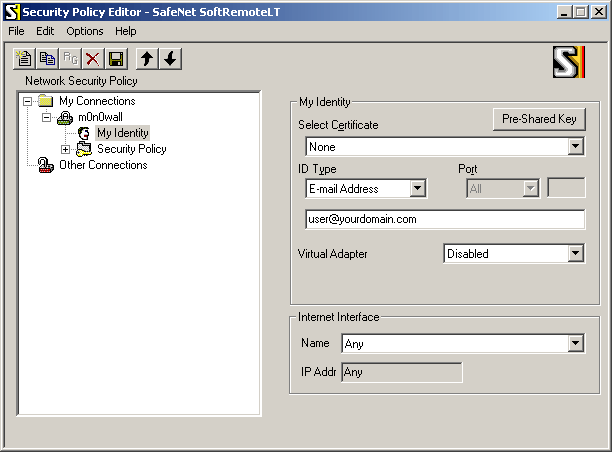
Task: Select Security Policy tree item
Action: (x=132, y=149)
